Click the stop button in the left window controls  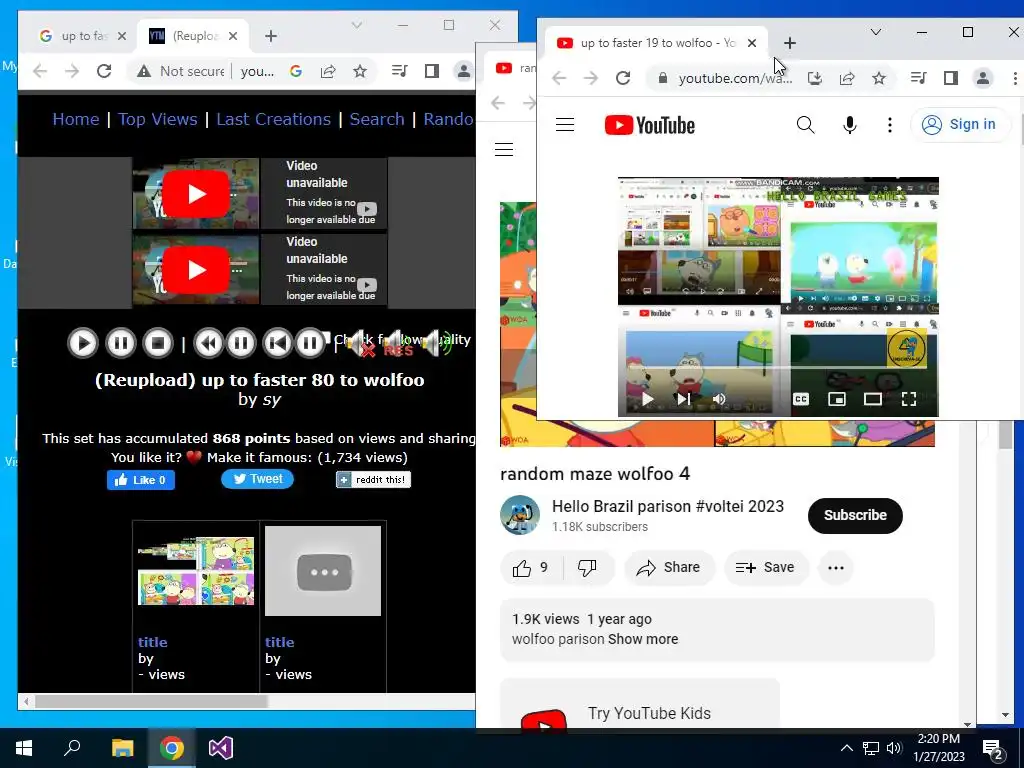(157, 343)
